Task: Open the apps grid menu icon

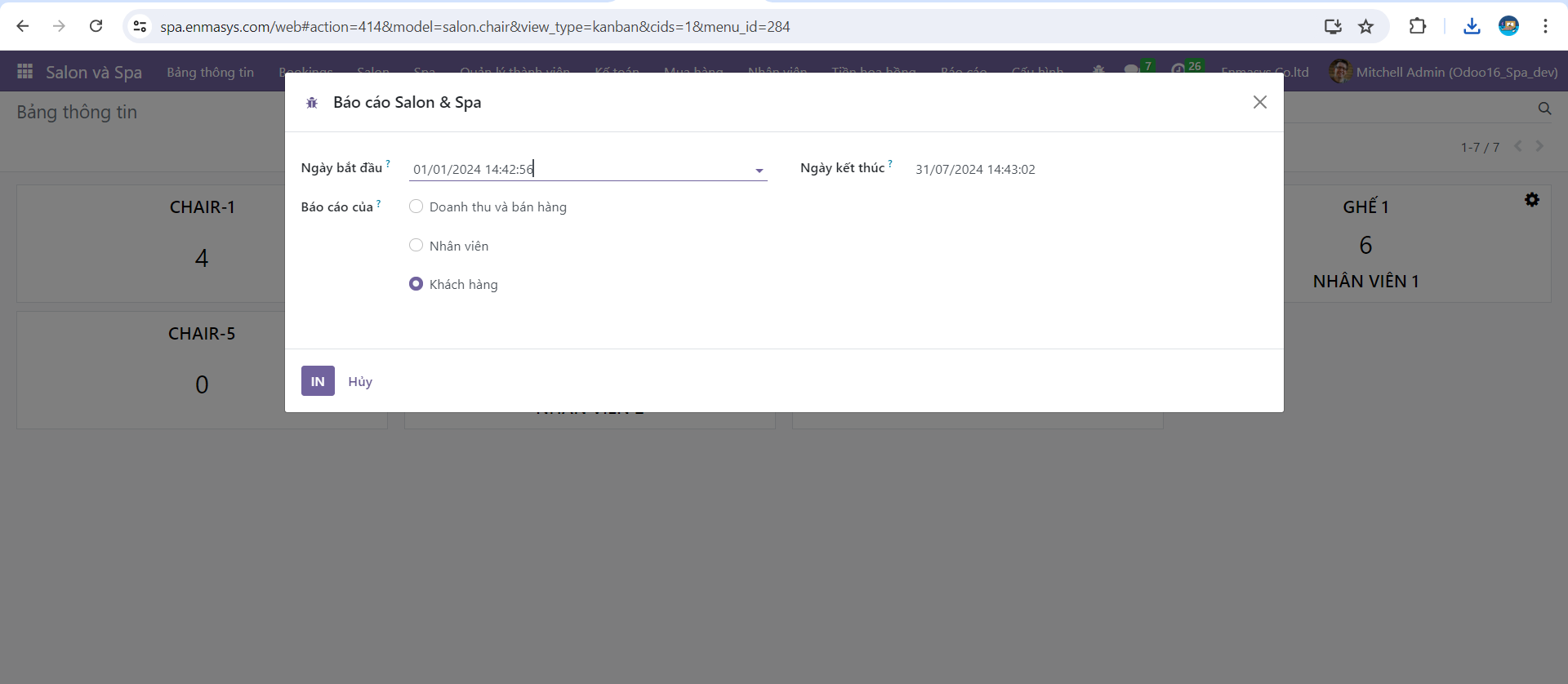Action: (24, 72)
